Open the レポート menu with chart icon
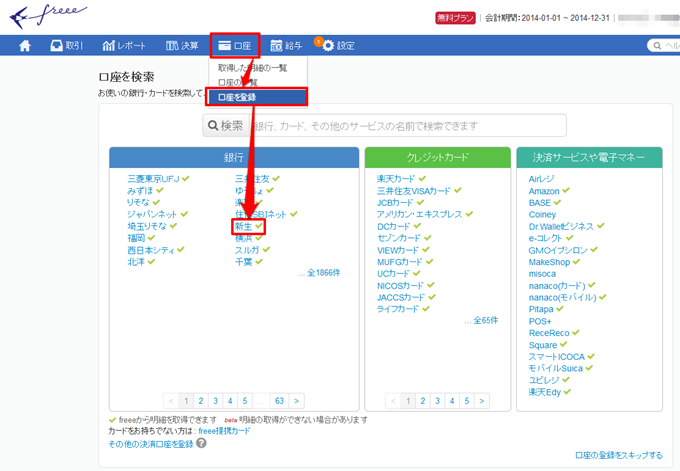The height and width of the screenshot is (471, 680). 124,46
